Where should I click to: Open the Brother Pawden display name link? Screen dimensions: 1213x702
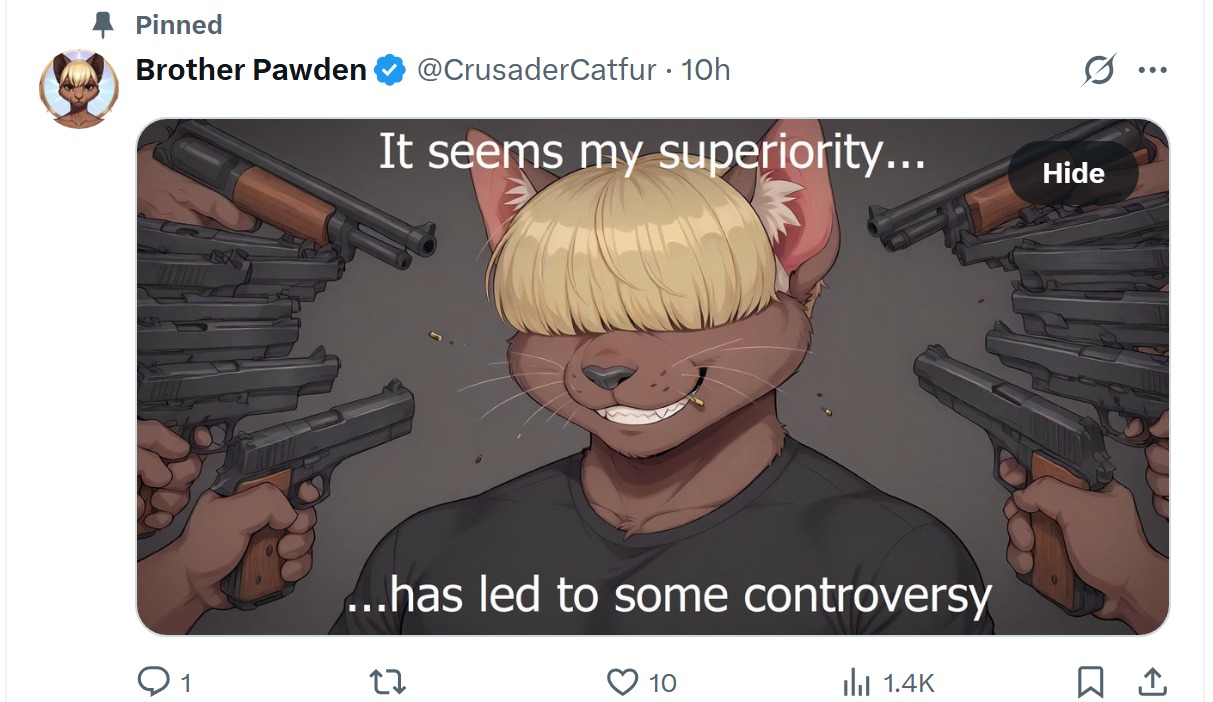pyautogui.click(x=251, y=70)
